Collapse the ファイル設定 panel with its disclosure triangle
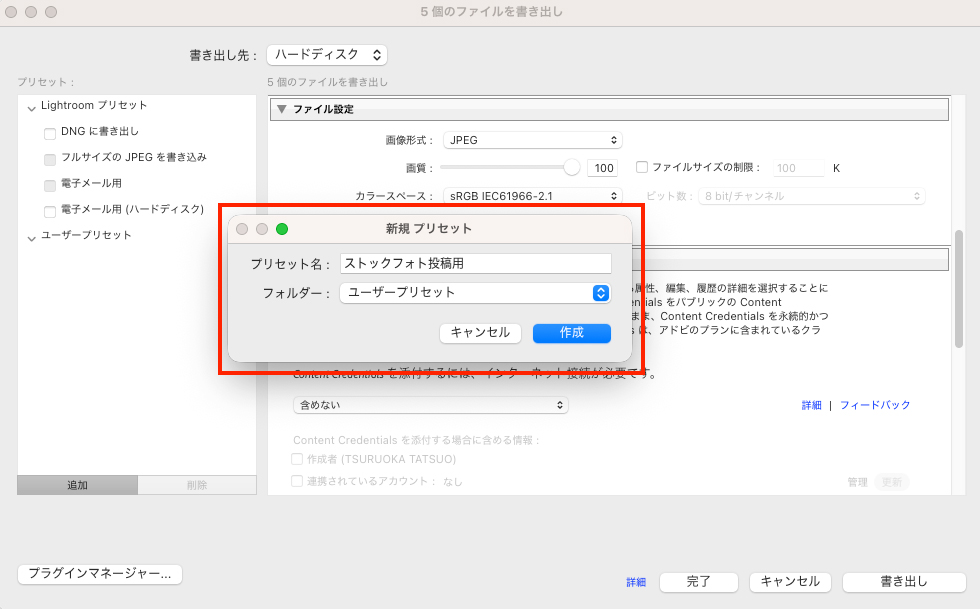This screenshot has width=980, height=609. click(x=283, y=109)
